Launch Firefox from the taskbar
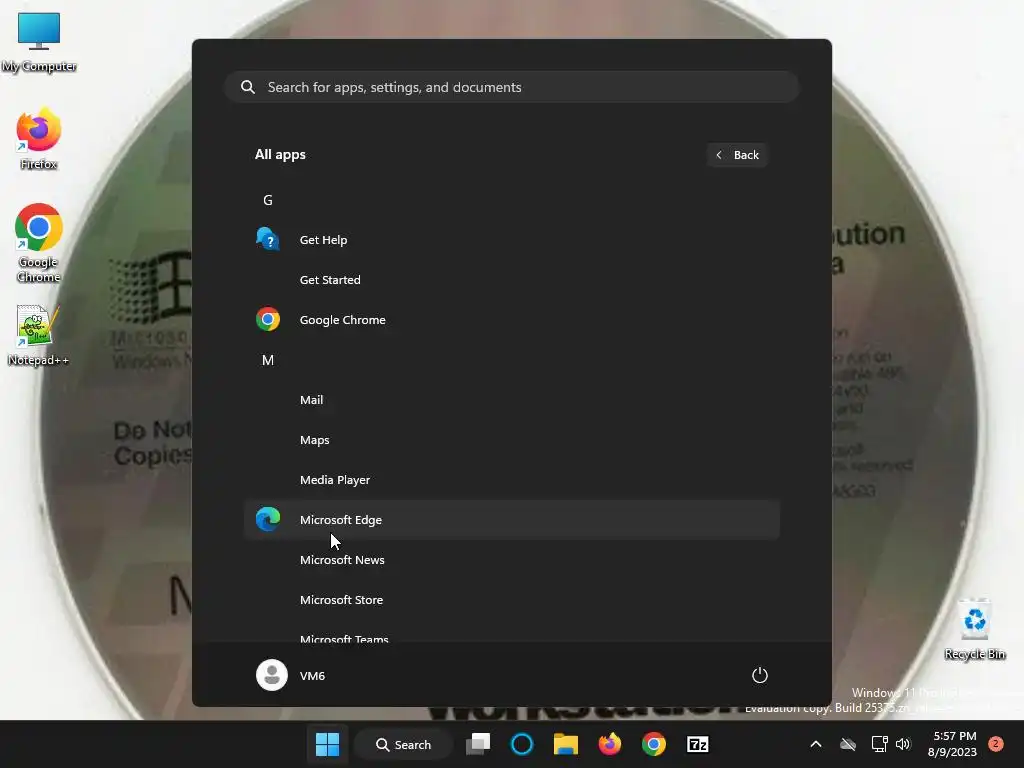Screen dimensions: 1024x768 coord(610,744)
